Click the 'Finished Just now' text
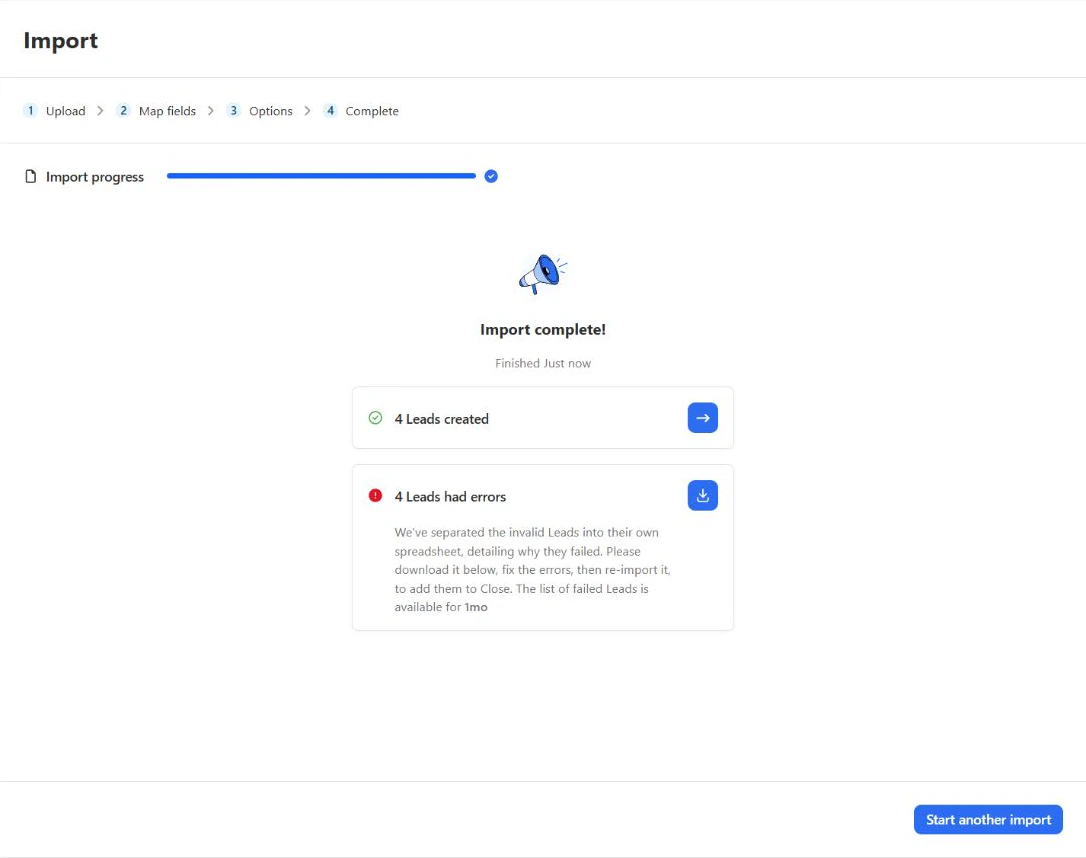1086x858 pixels. coord(543,363)
